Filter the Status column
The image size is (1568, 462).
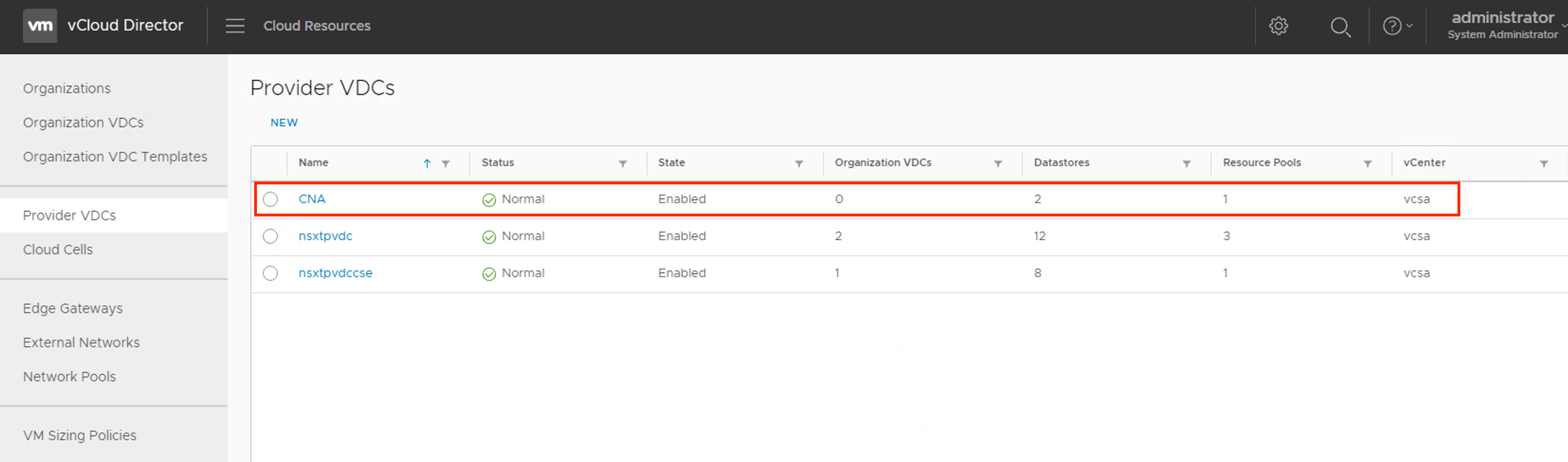tap(622, 163)
